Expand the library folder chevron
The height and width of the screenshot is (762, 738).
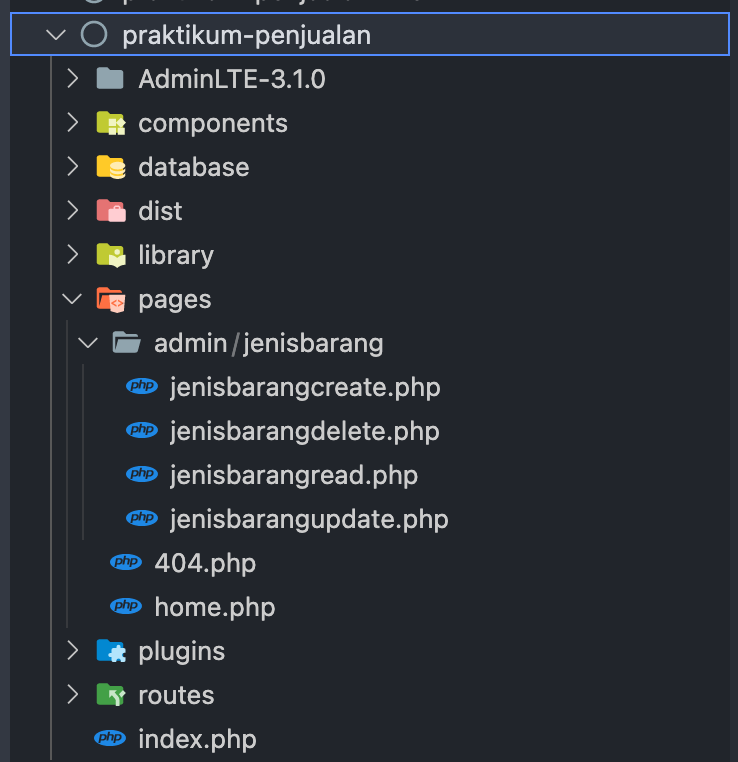pos(73,254)
